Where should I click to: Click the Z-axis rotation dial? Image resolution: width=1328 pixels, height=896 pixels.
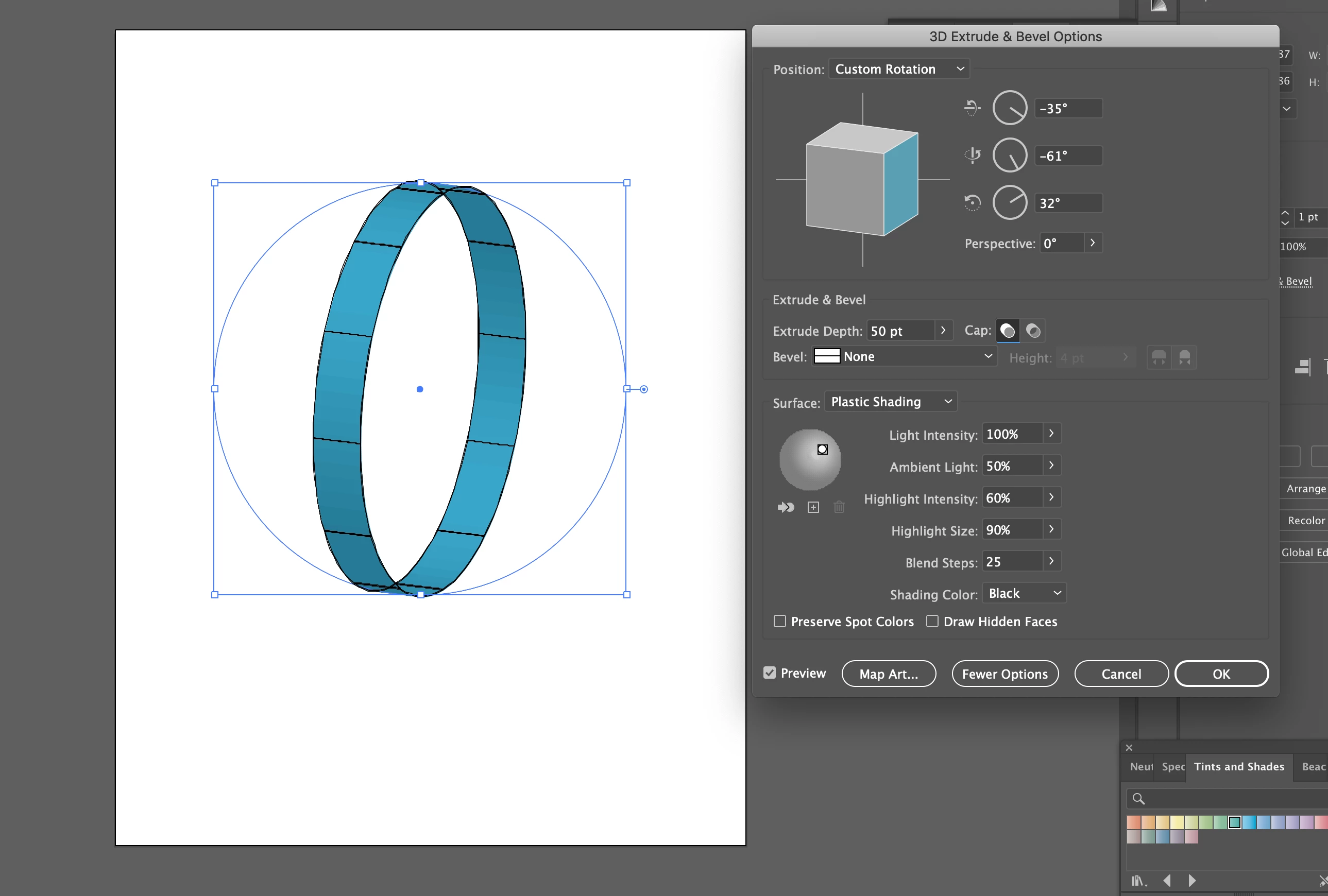pos(1010,203)
